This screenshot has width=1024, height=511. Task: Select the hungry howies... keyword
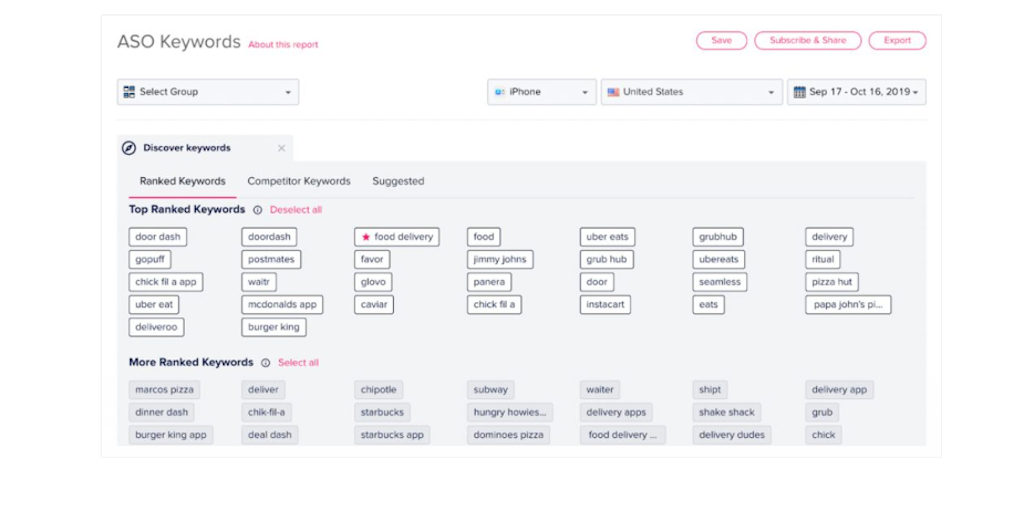click(x=510, y=413)
